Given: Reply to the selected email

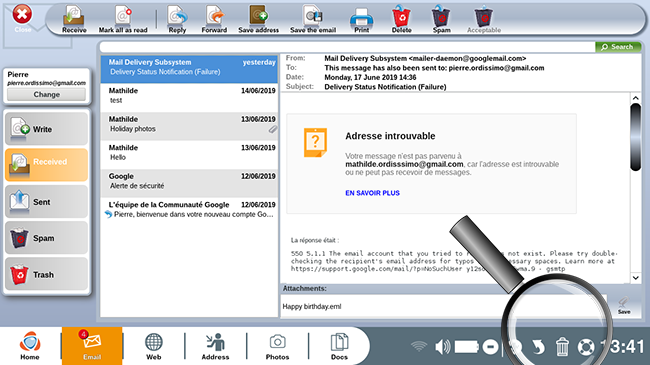Looking at the screenshot, I should click(177, 19).
